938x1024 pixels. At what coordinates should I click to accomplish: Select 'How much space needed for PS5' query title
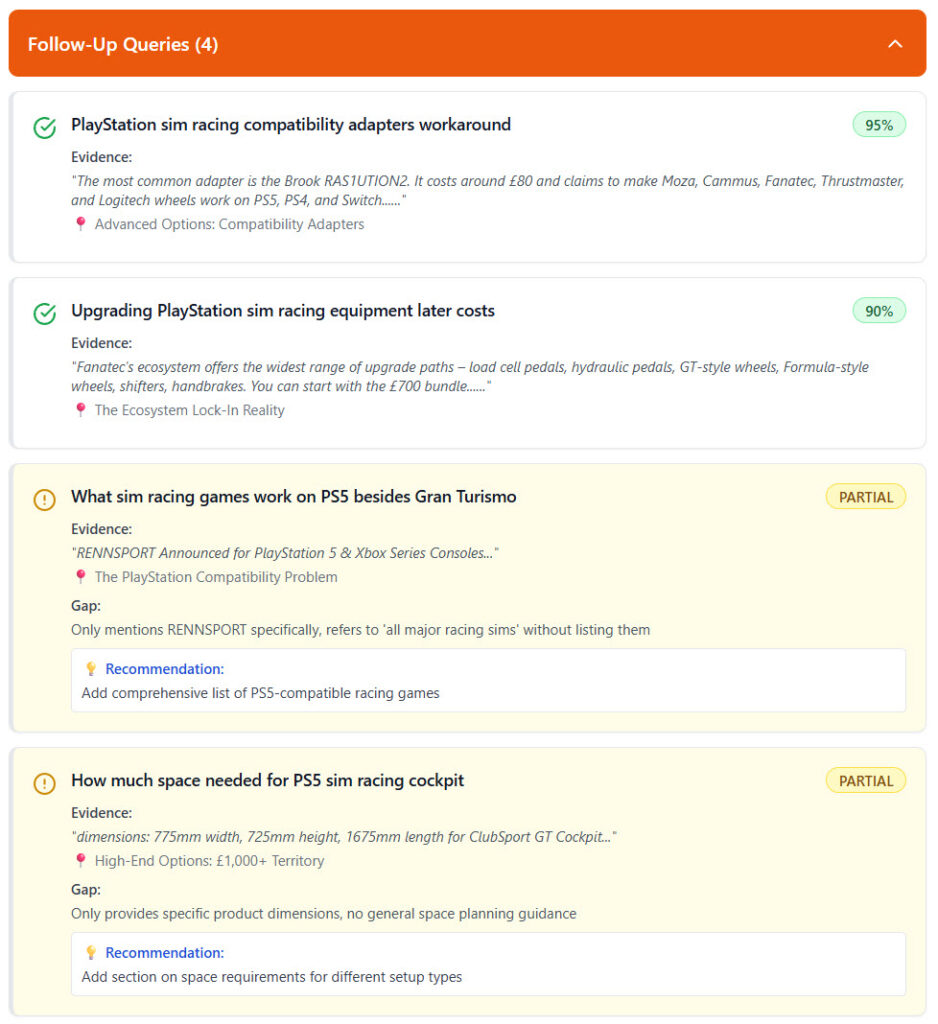[267, 780]
